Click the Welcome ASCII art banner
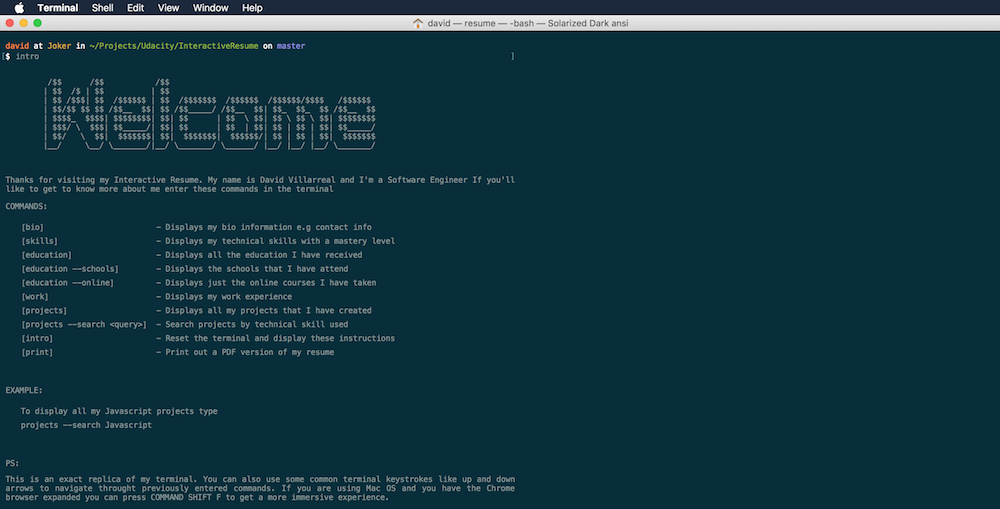Image resolution: width=1000 pixels, height=509 pixels. [x=210, y=114]
